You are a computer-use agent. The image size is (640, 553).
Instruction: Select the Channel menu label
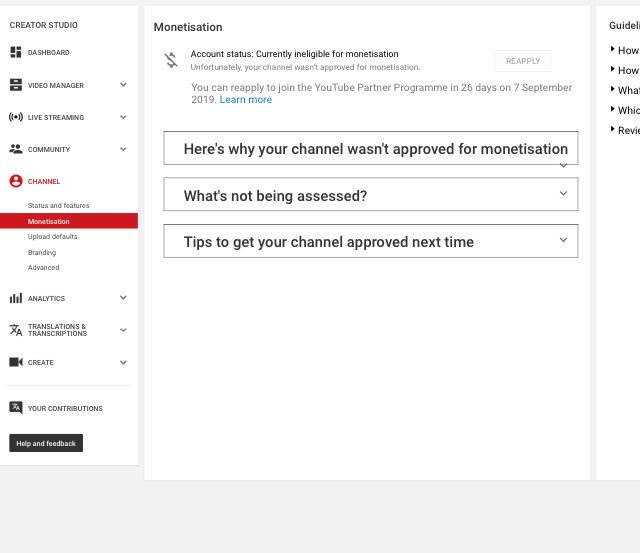(44, 181)
